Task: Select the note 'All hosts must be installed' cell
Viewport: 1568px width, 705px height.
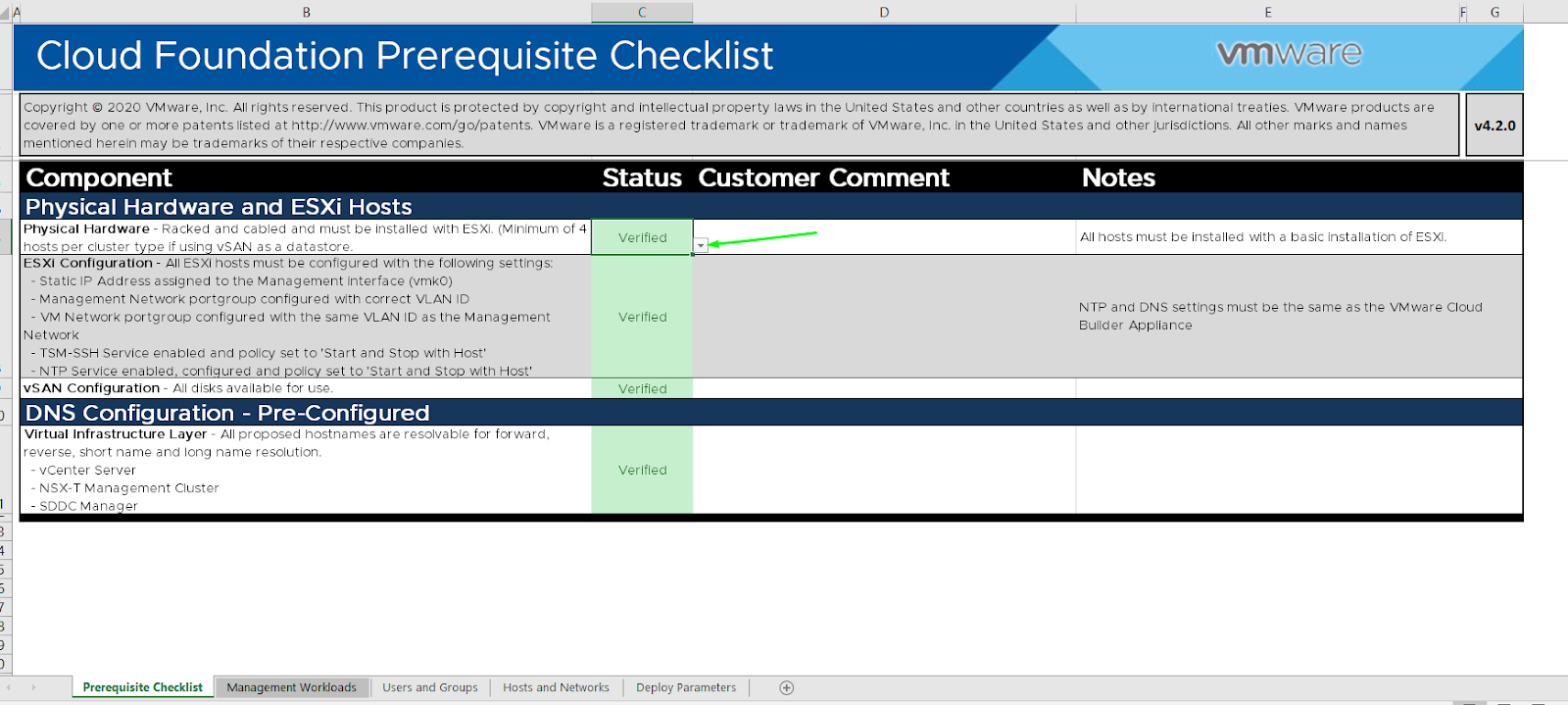Action: (x=1298, y=237)
